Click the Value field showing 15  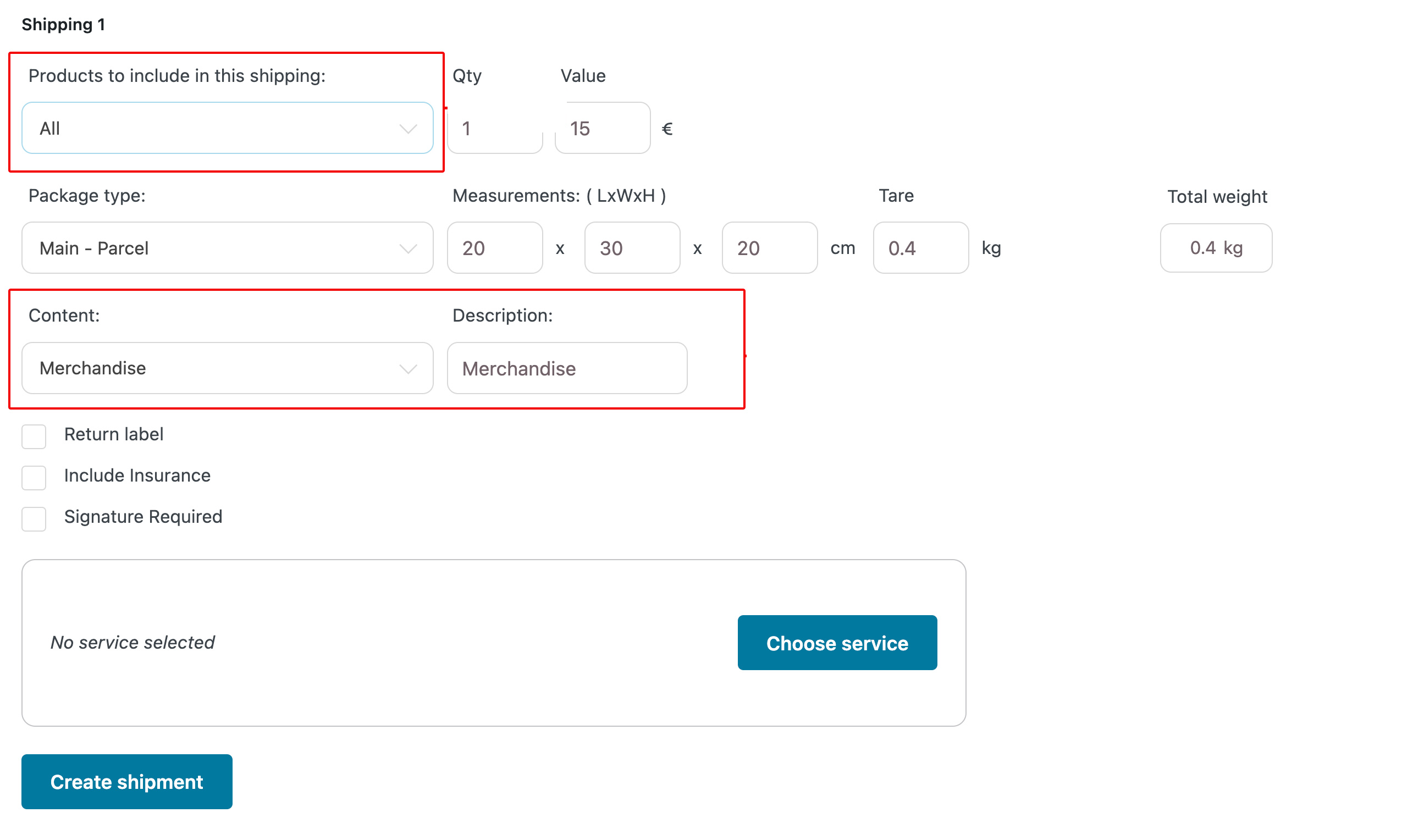602,129
